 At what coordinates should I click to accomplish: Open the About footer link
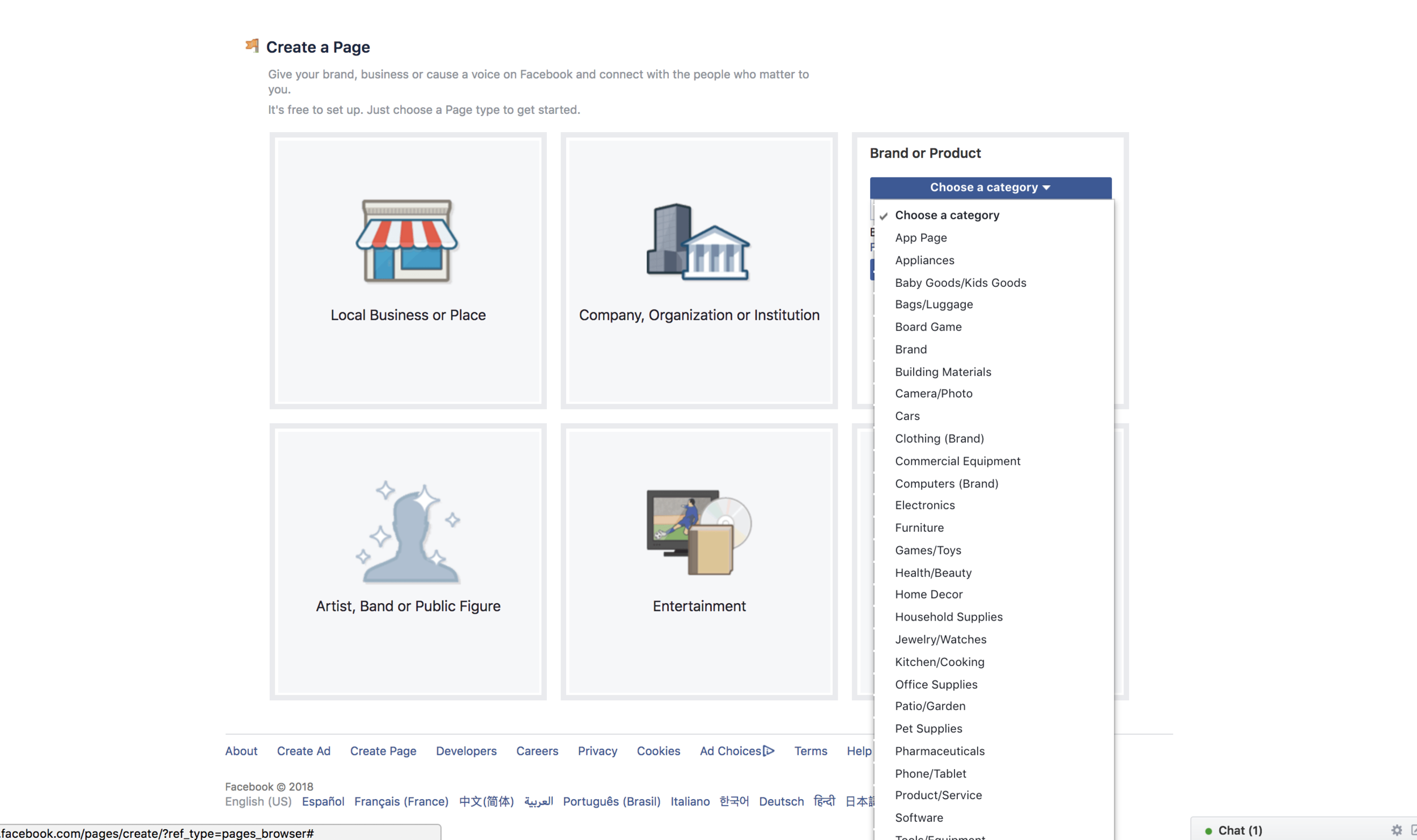coord(241,750)
